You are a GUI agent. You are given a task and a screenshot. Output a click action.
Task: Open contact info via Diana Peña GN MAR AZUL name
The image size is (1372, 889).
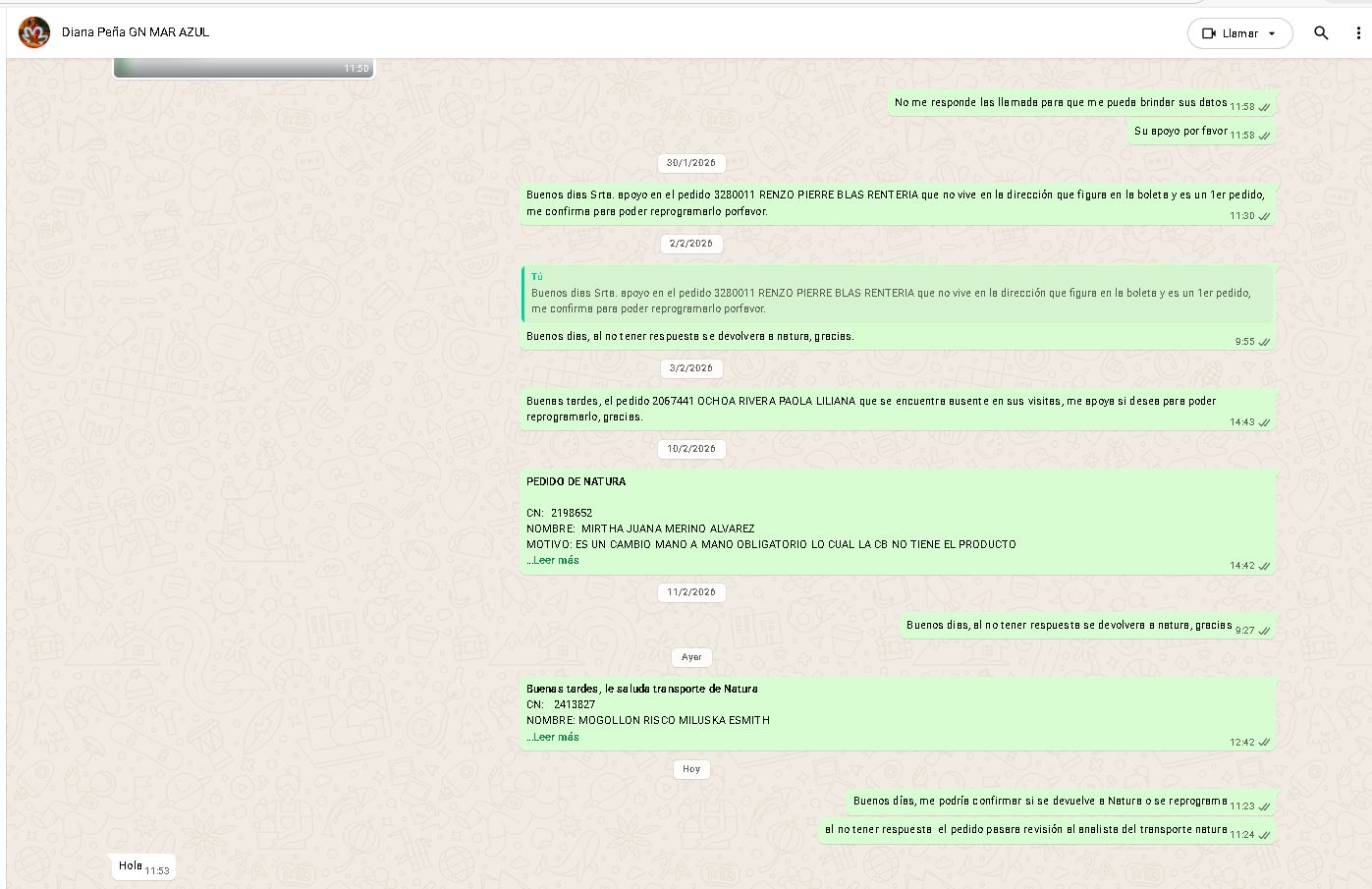(136, 32)
